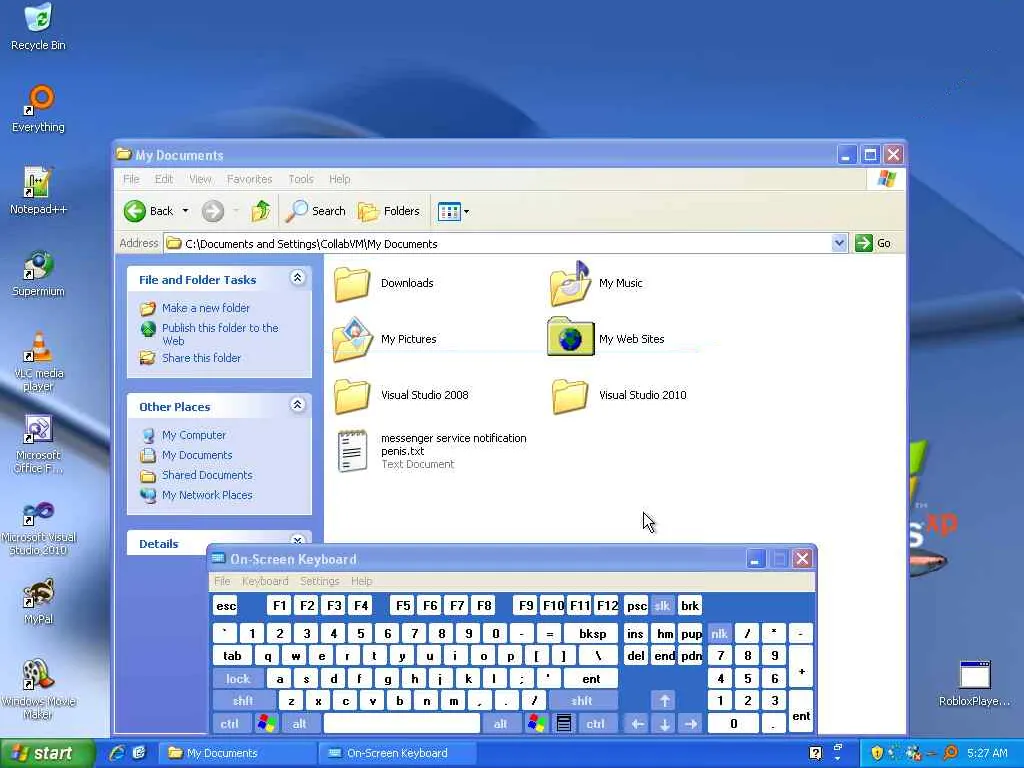The height and width of the screenshot is (768, 1024).
Task: Expand the Details panel chevron
Action: click(297, 541)
